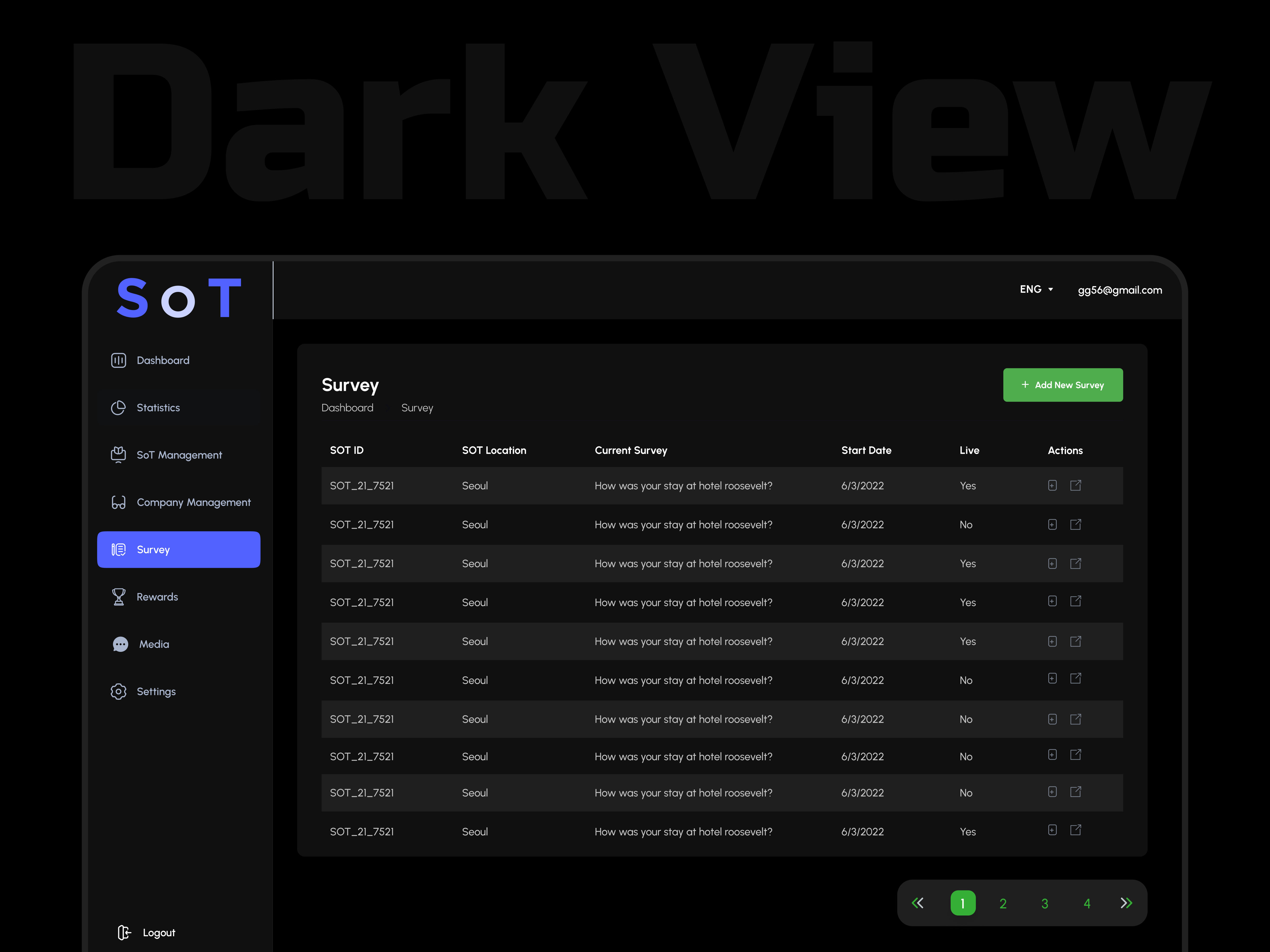The width and height of the screenshot is (1270, 952).
Task: Select the Statistics pie chart icon
Action: pyautogui.click(x=118, y=408)
